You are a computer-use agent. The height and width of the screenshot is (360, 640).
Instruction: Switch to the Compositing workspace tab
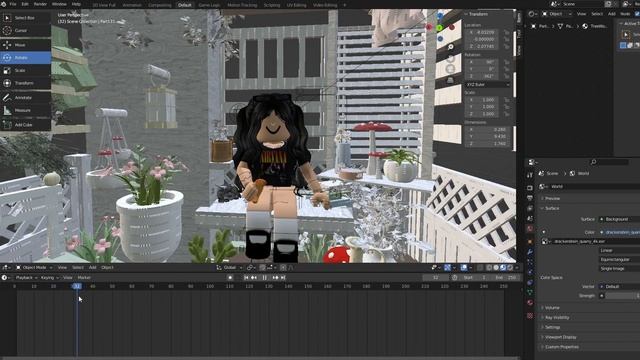coord(160,5)
